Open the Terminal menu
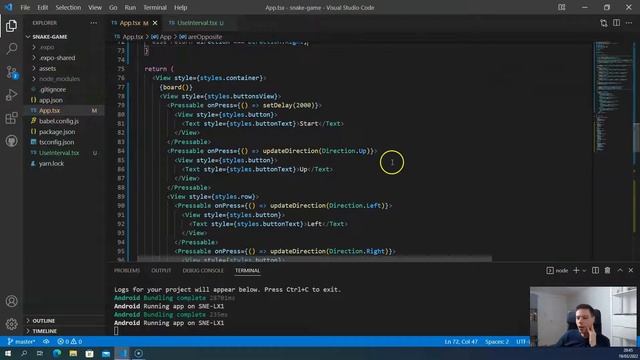The width and height of the screenshot is (640, 360). click(155, 7)
